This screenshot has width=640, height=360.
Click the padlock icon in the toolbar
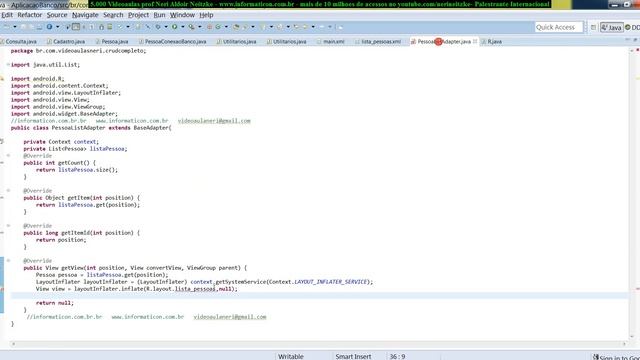[x=101, y=27]
